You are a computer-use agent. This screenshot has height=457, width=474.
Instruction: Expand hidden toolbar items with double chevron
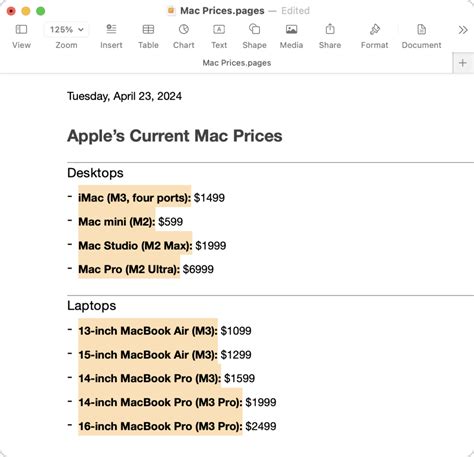[x=463, y=30]
